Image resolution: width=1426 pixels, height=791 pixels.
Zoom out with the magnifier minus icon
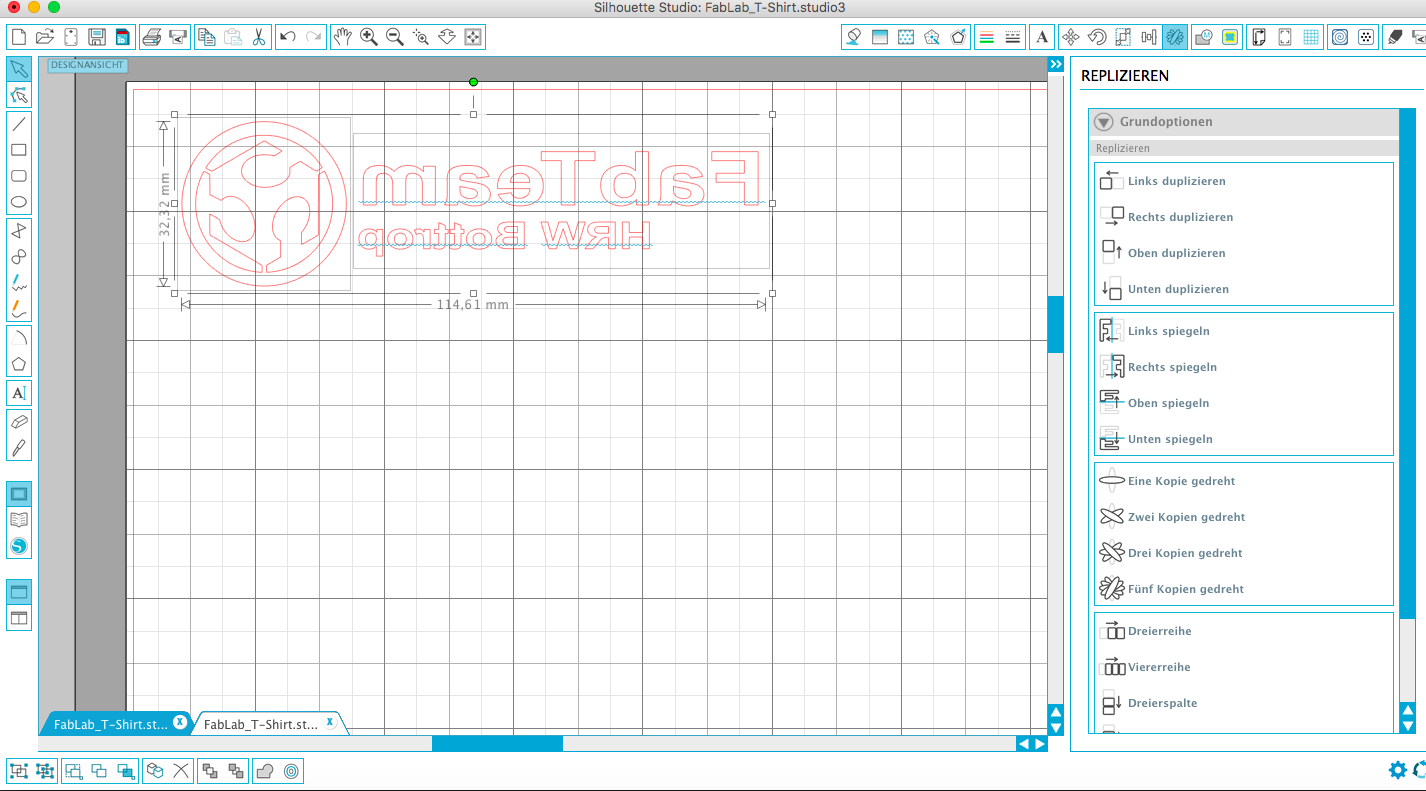[x=395, y=37]
